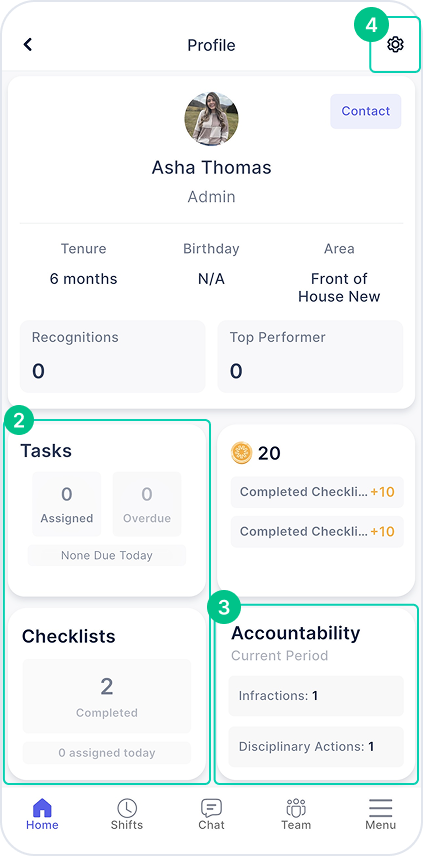423x856 pixels.
Task: Click the Contact button
Action: tap(366, 111)
